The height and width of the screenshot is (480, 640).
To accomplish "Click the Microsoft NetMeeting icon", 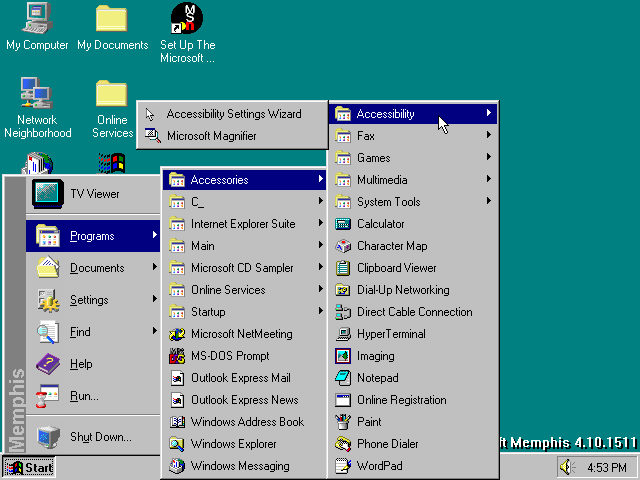I will click(x=177, y=334).
